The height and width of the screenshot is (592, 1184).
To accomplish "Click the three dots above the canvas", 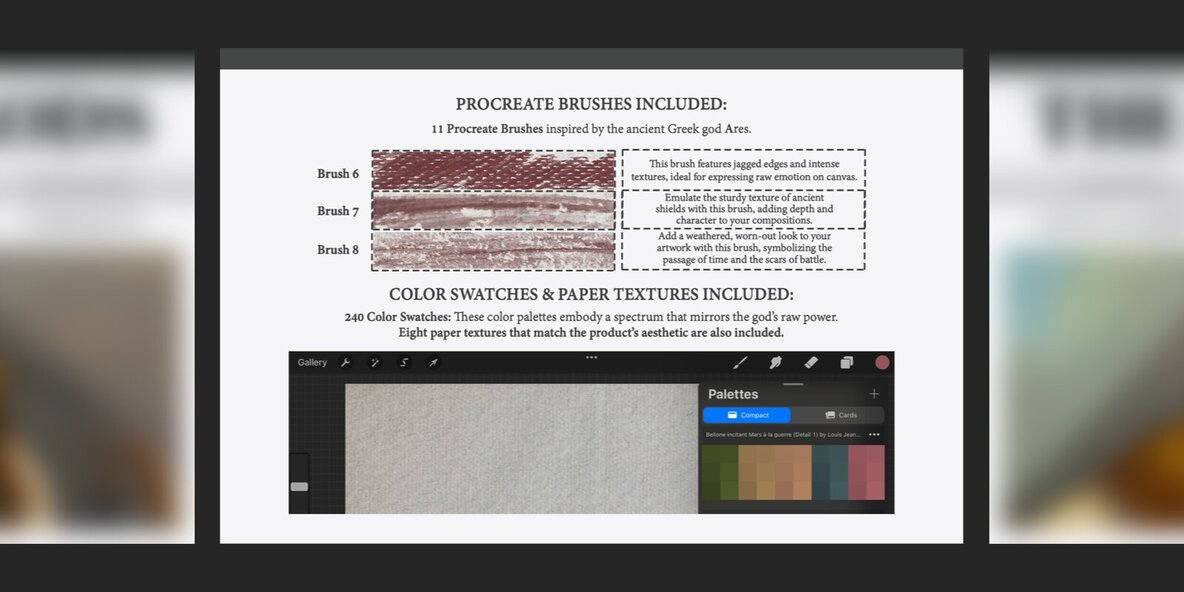I will pos(591,357).
